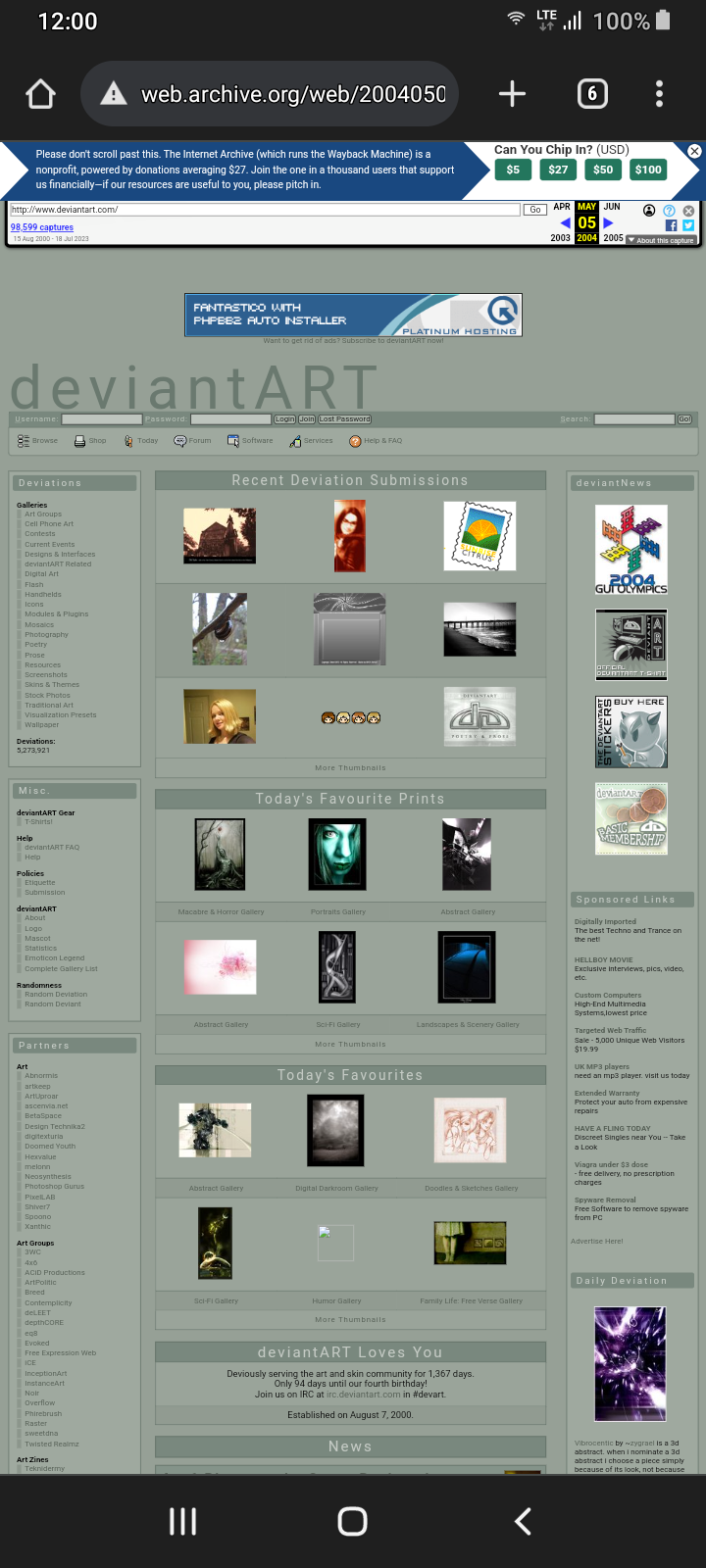706x1568 pixels.
Task: Focus the deviantART Search field
Action: click(x=634, y=418)
